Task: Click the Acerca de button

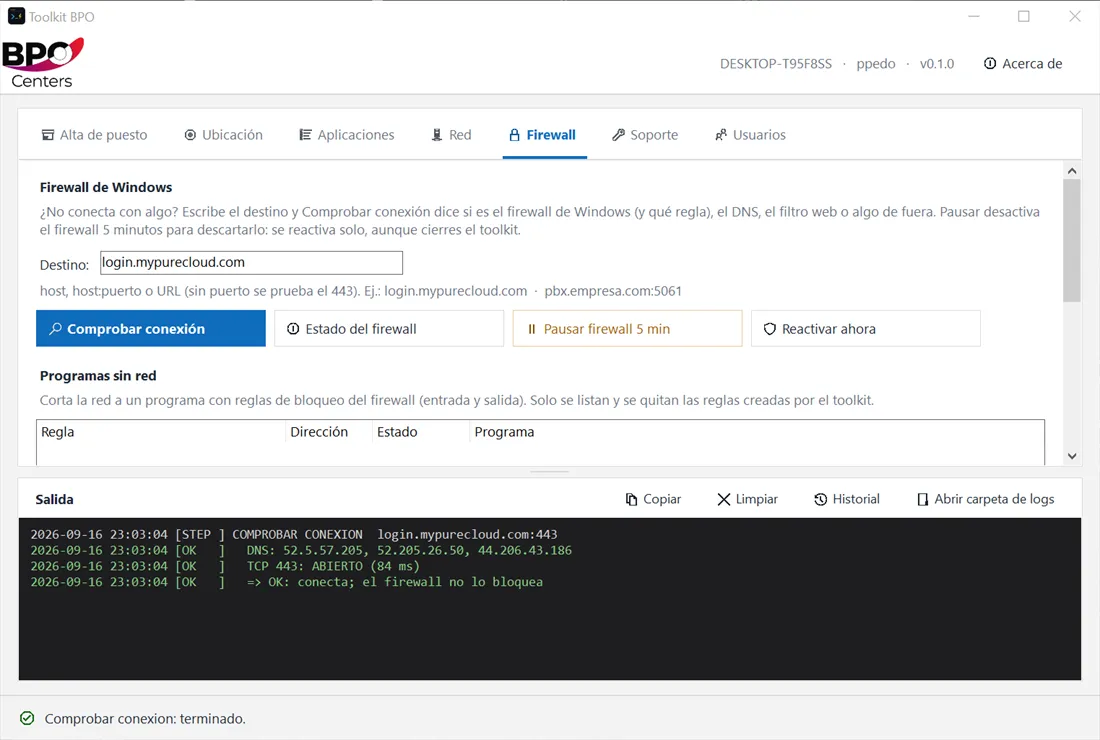Action: pos(1023,64)
